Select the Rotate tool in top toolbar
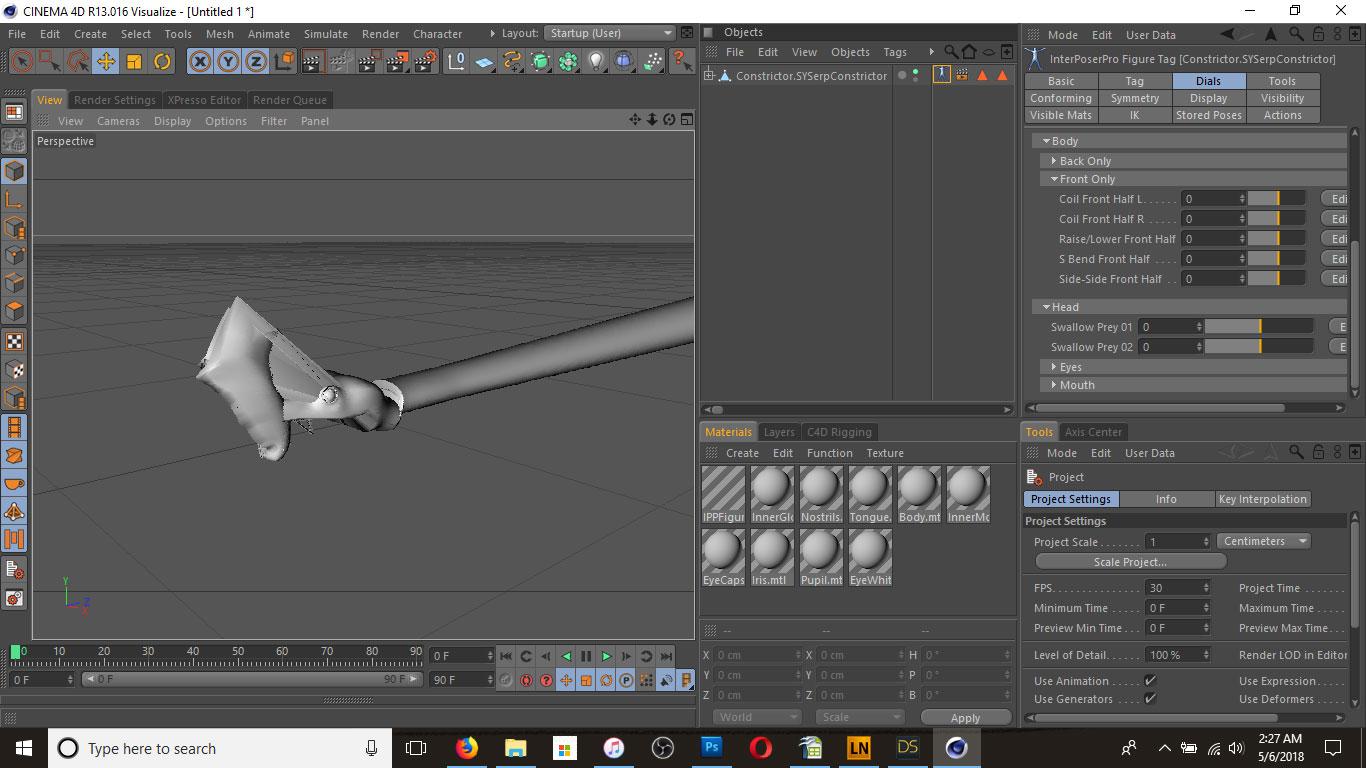 coord(162,62)
